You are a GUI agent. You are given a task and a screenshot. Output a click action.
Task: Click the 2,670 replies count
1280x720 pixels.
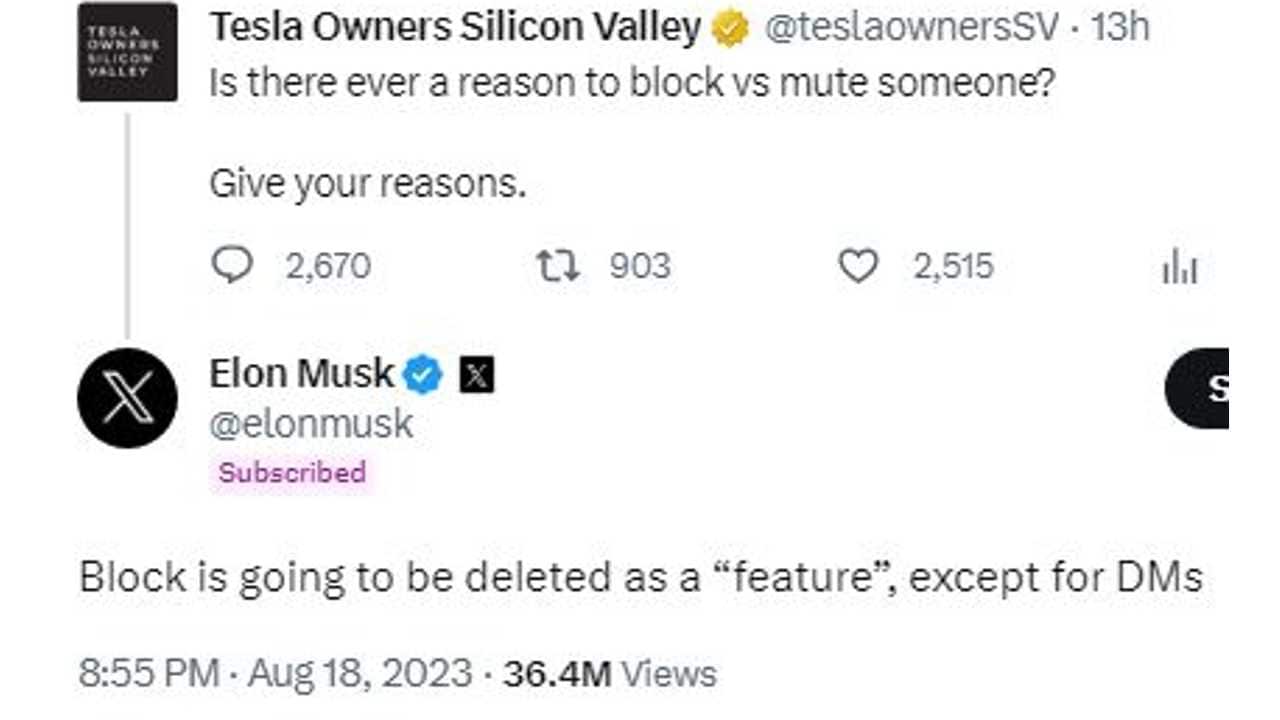328,266
